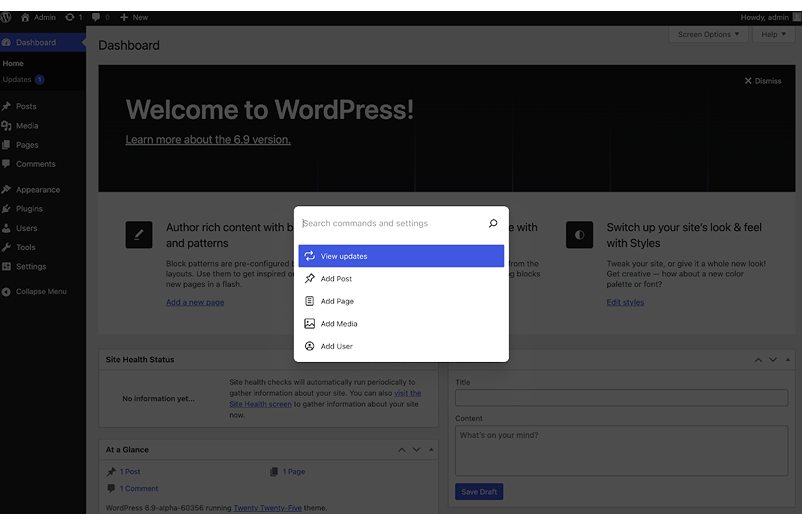
Task: Click the Collapse Menu arrow icon
Action: tap(6, 292)
